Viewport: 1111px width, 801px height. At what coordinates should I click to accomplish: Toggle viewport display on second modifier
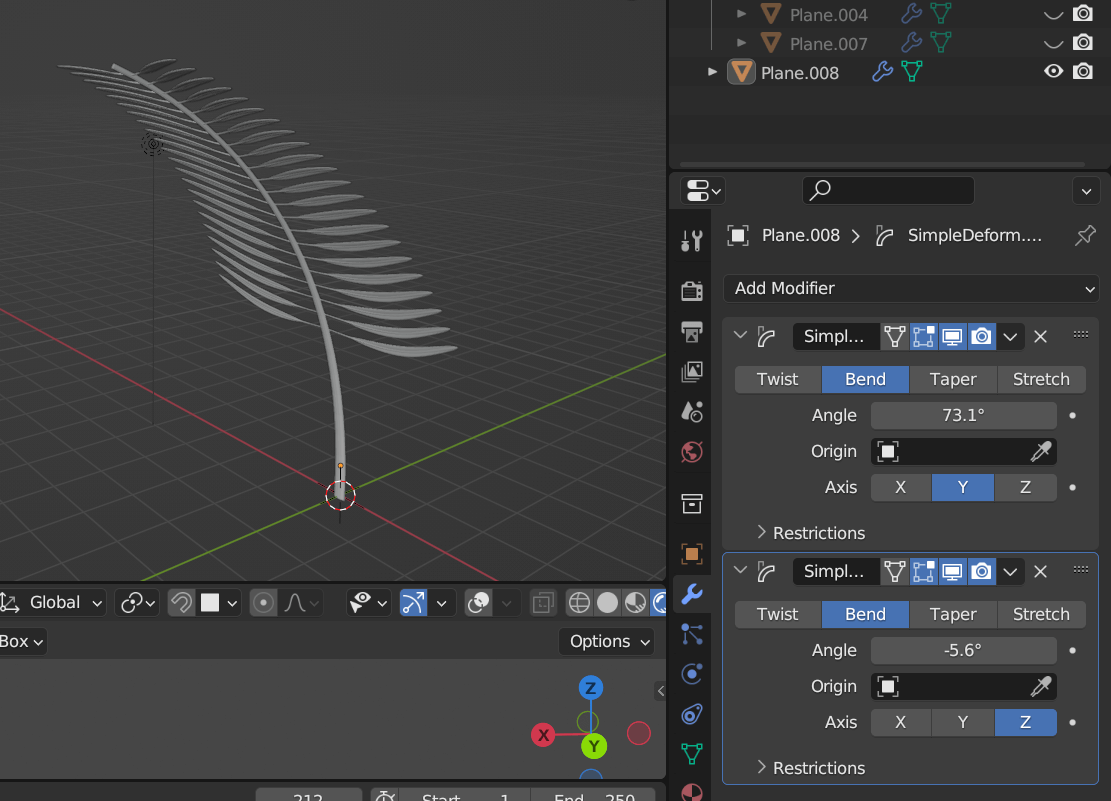(952, 571)
